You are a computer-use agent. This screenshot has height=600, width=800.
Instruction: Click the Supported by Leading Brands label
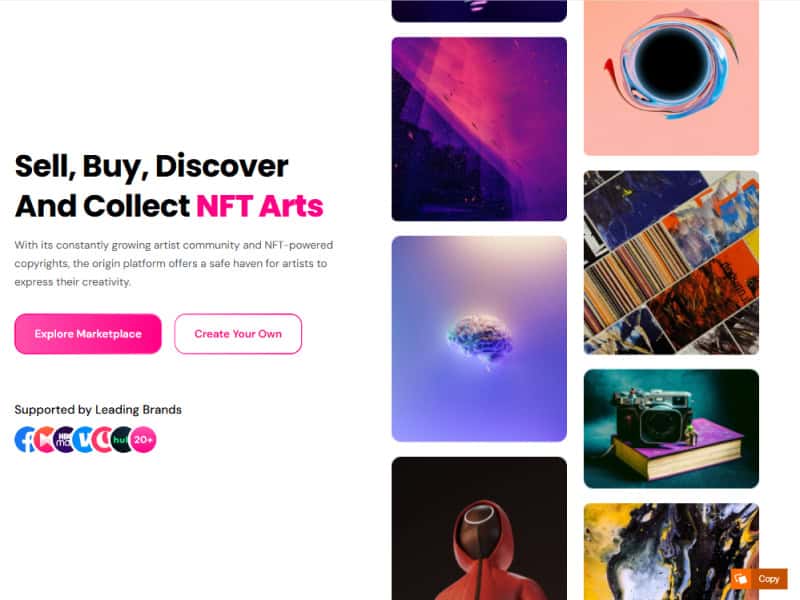(x=98, y=410)
